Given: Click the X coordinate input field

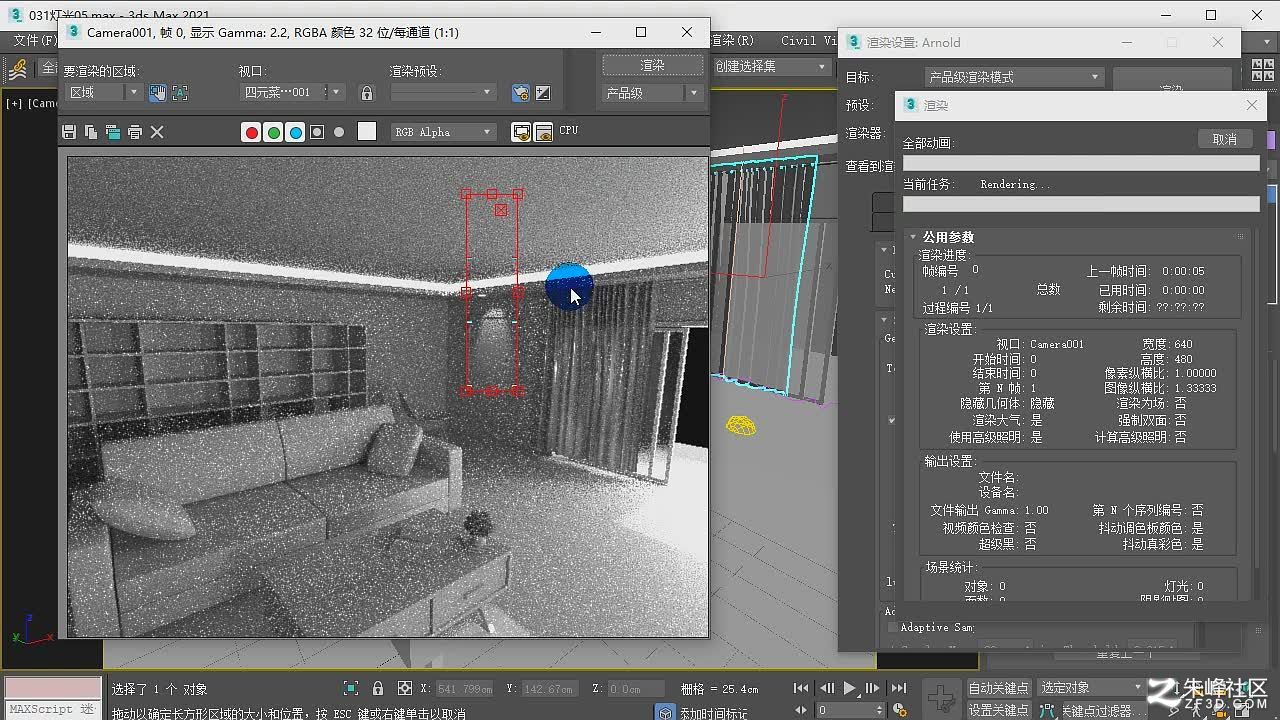Looking at the screenshot, I should point(465,688).
